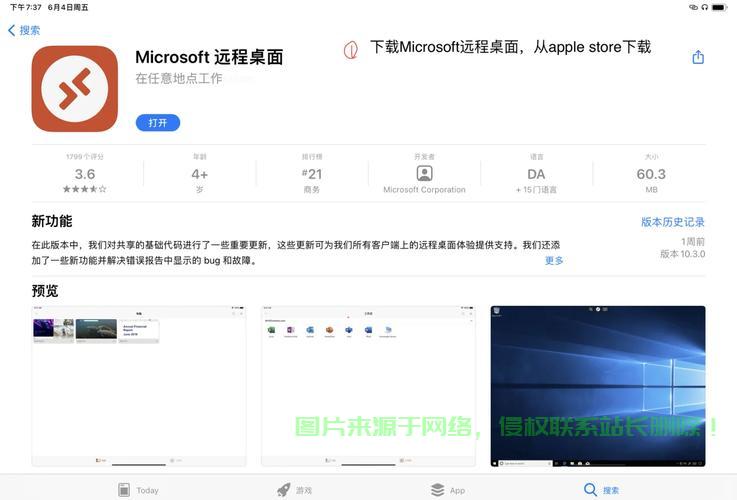Tap the #21 商务 ranking
This screenshot has height=500, width=737.
(311, 174)
